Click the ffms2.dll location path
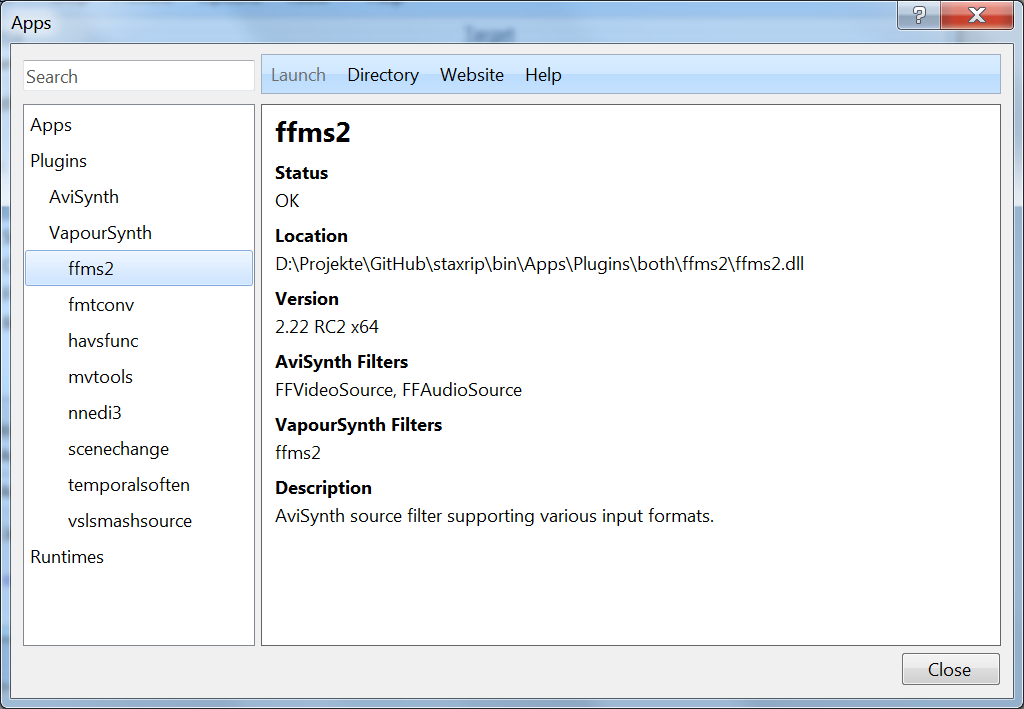Viewport: 1024px width, 709px height. 539,264
